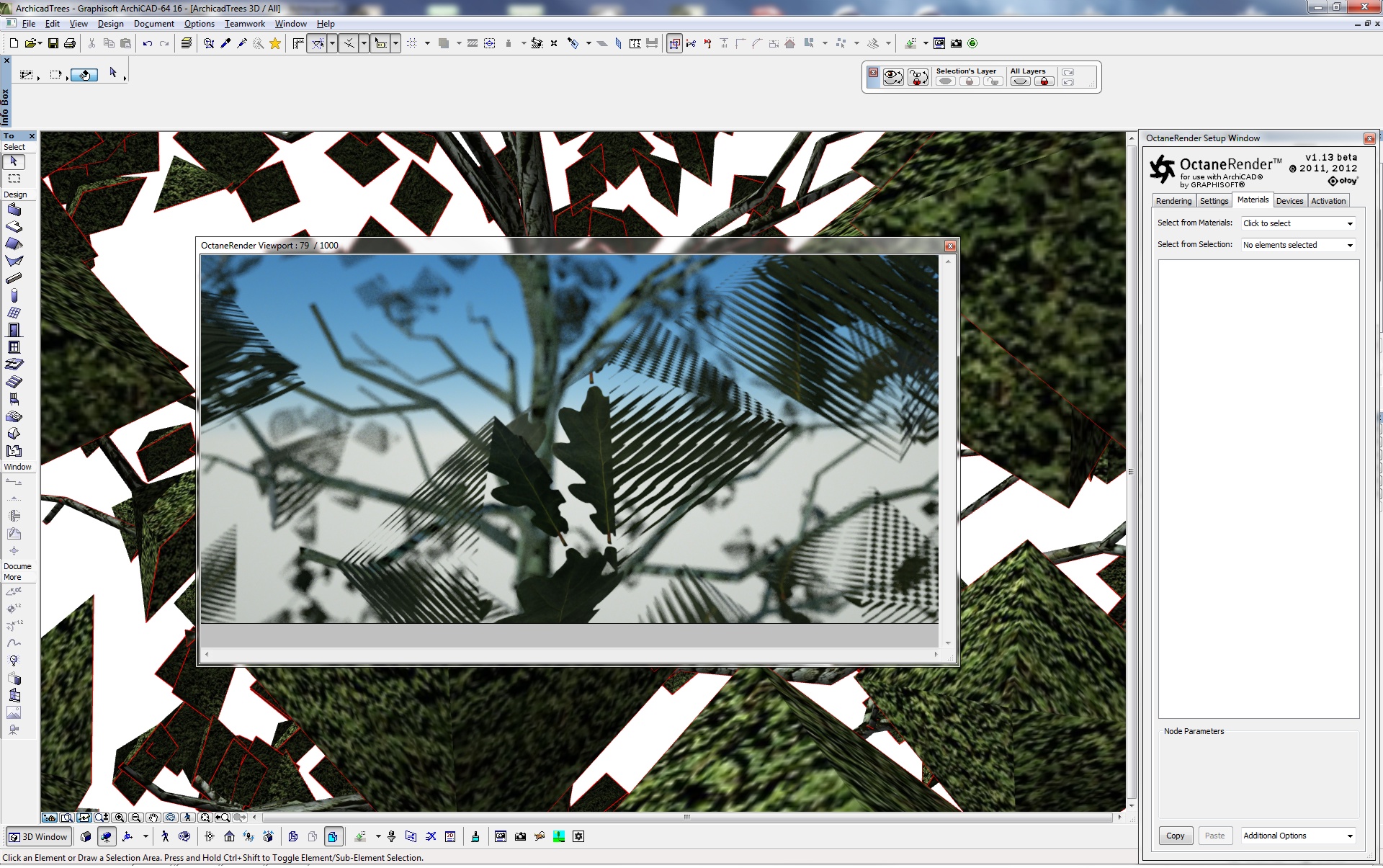
Task: Click the Zoom In magnifier navigation icon
Action: point(120,818)
